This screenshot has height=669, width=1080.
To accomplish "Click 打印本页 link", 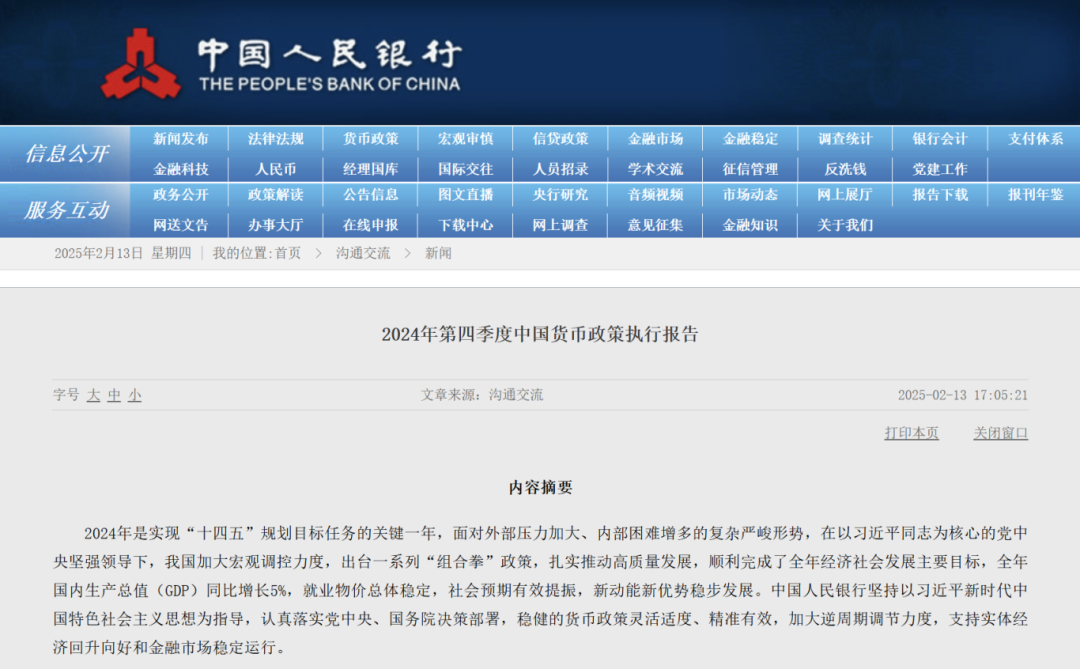I will 911,433.
